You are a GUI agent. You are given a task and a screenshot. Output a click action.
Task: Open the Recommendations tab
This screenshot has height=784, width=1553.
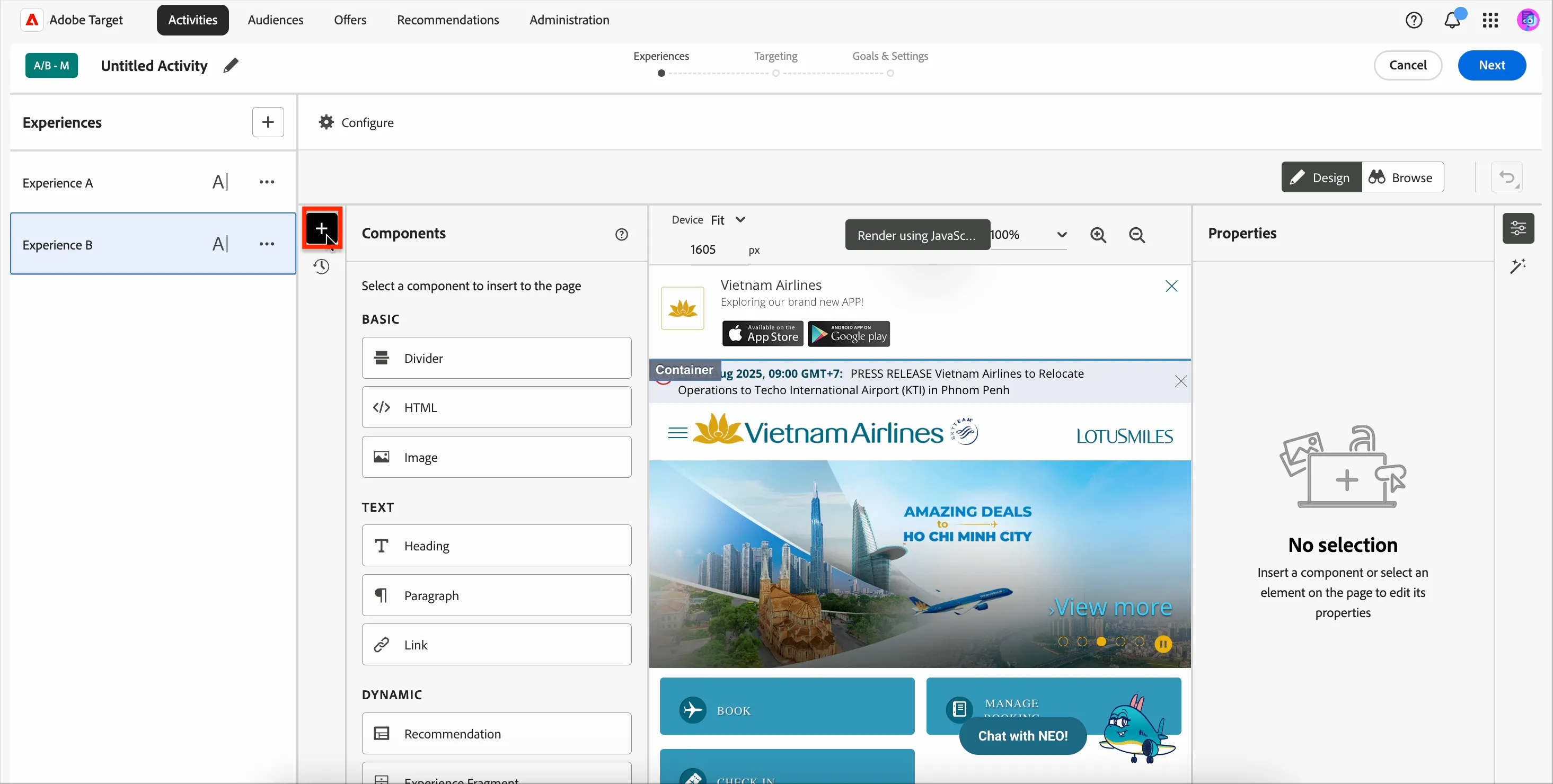click(448, 20)
